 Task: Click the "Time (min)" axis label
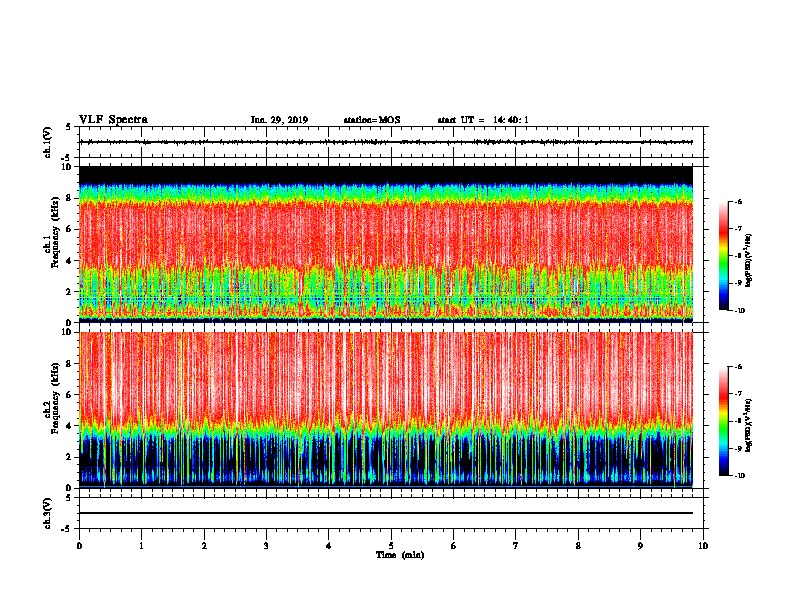[x=400, y=555]
